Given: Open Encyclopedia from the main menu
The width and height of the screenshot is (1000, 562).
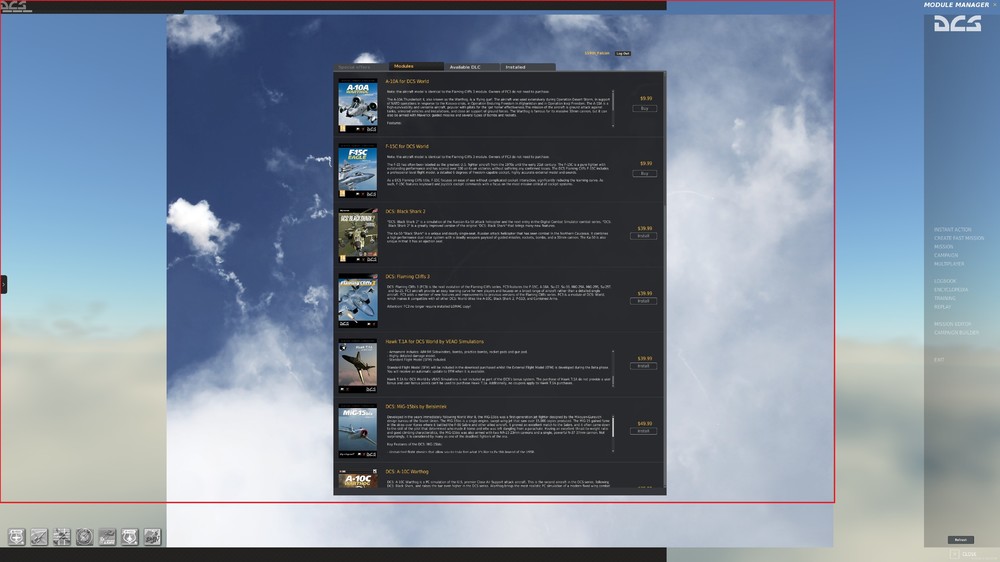Looking at the screenshot, I should 951,290.
